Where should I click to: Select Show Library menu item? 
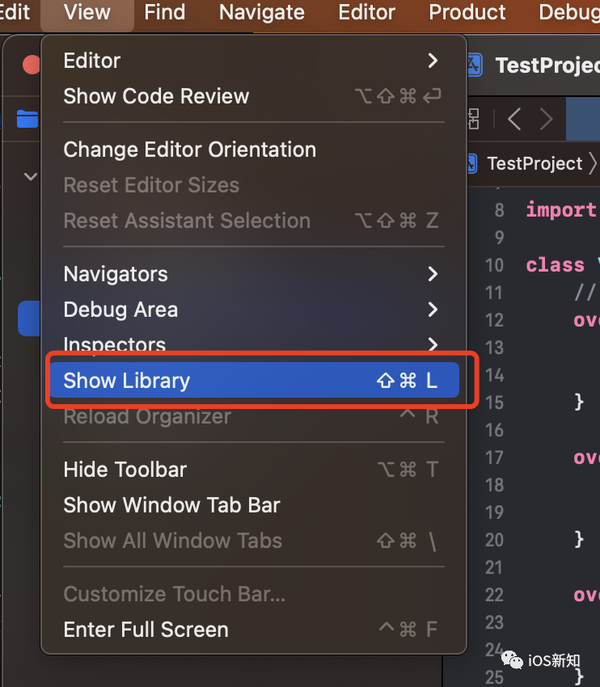252,381
